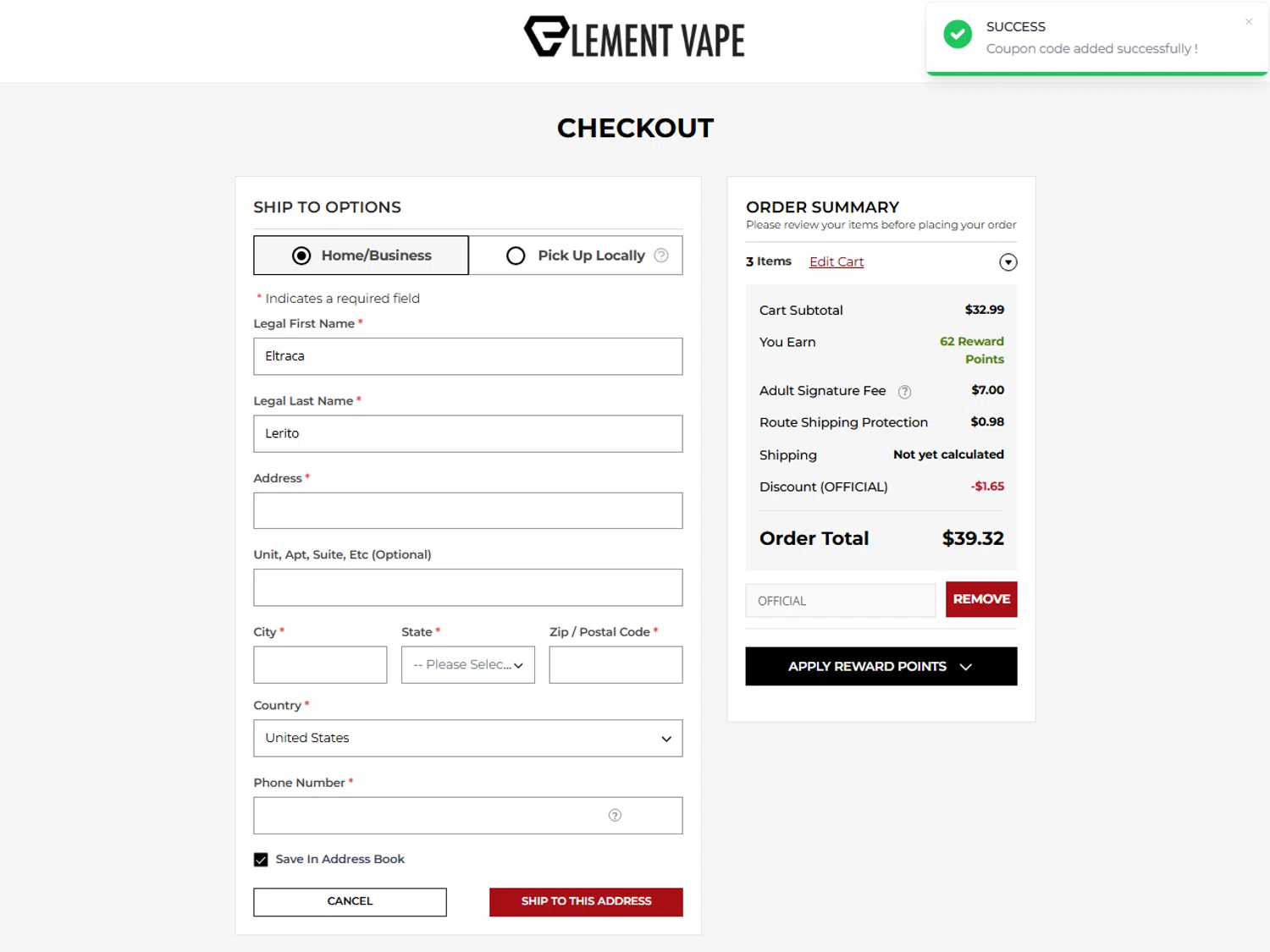Remove the OFFICIAL coupon code

point(980,599)
